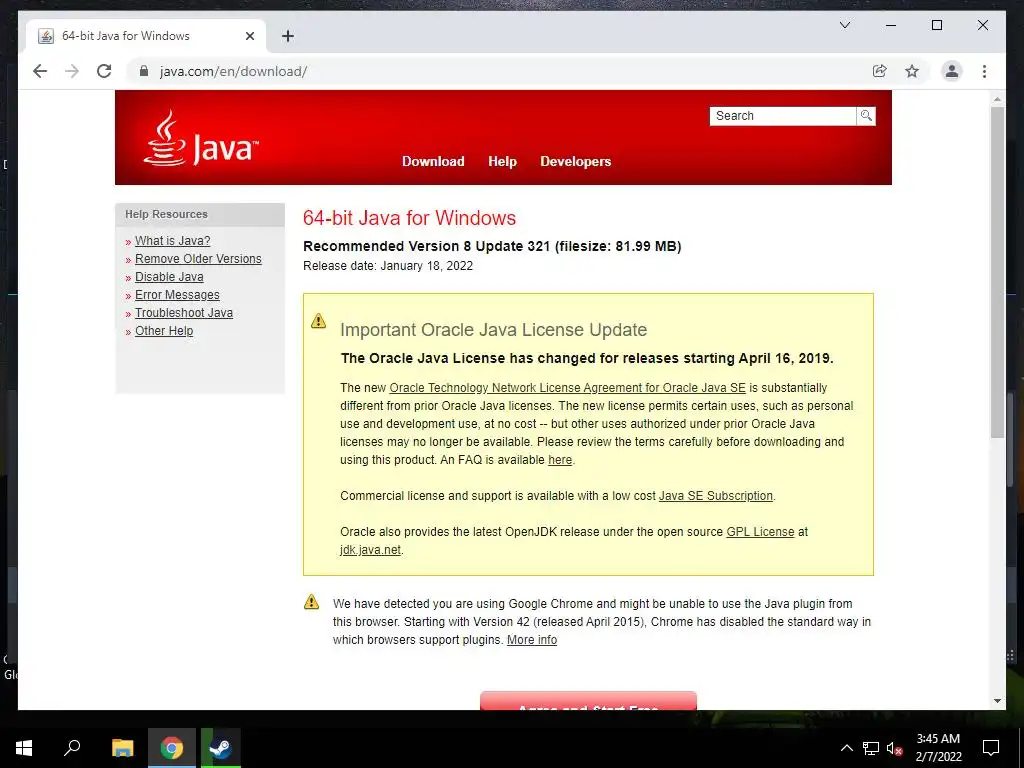1024x768 pixels.
Task: Open the Developers menu in Java header
Action: point(575,161)
